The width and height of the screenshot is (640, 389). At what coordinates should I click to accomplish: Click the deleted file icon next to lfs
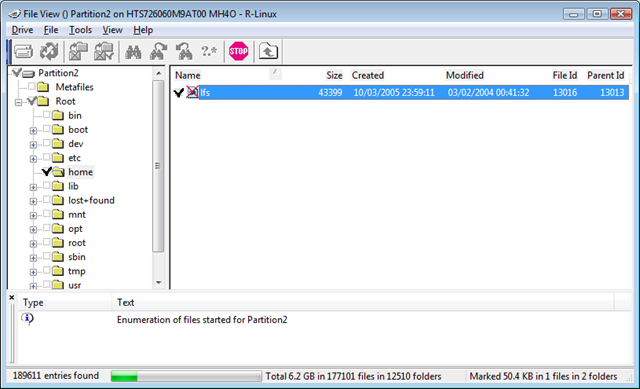(193, 92)
